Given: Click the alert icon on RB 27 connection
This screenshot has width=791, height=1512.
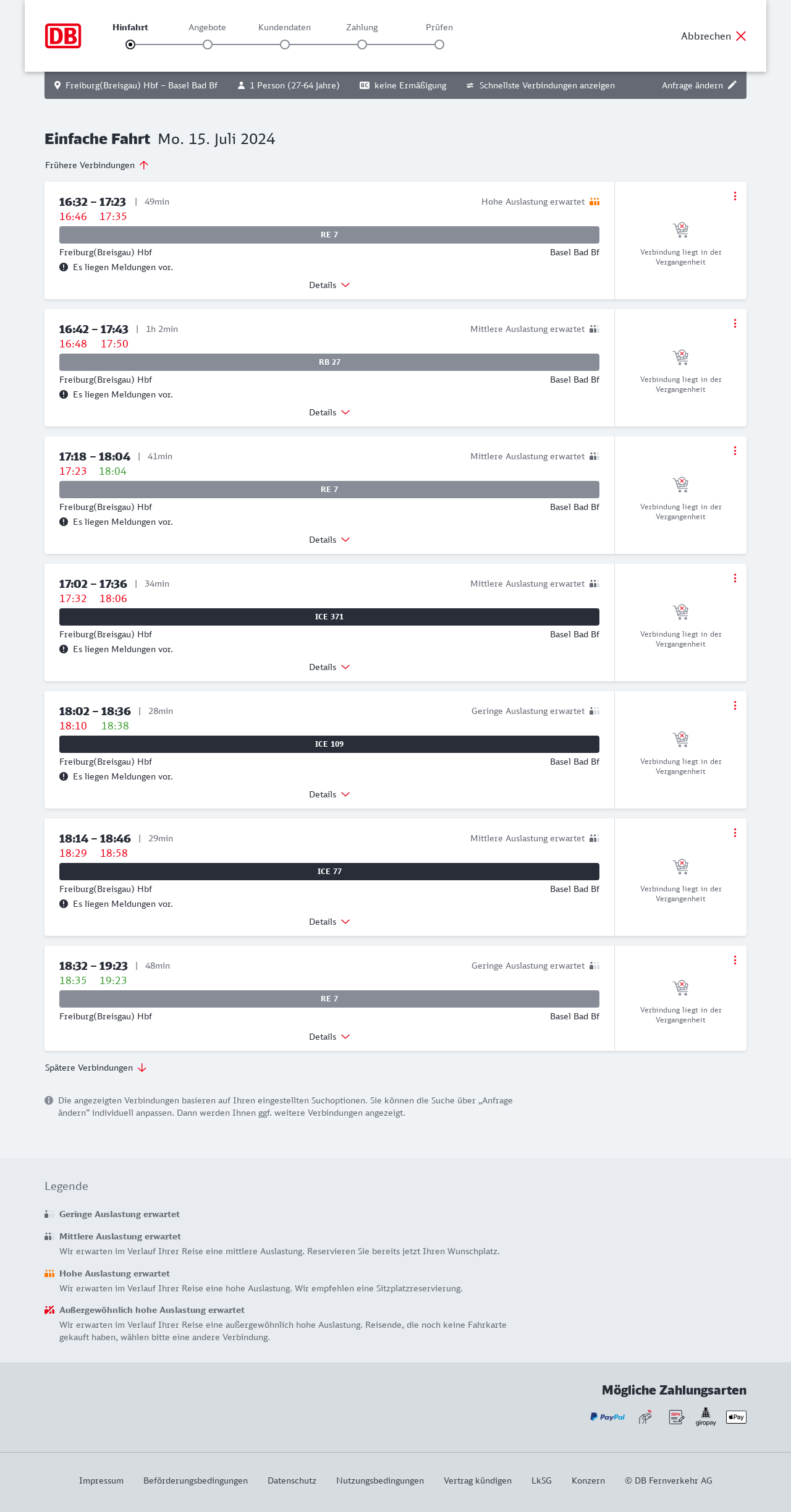Looking at the screenshot, I should [x=64, y=394].
